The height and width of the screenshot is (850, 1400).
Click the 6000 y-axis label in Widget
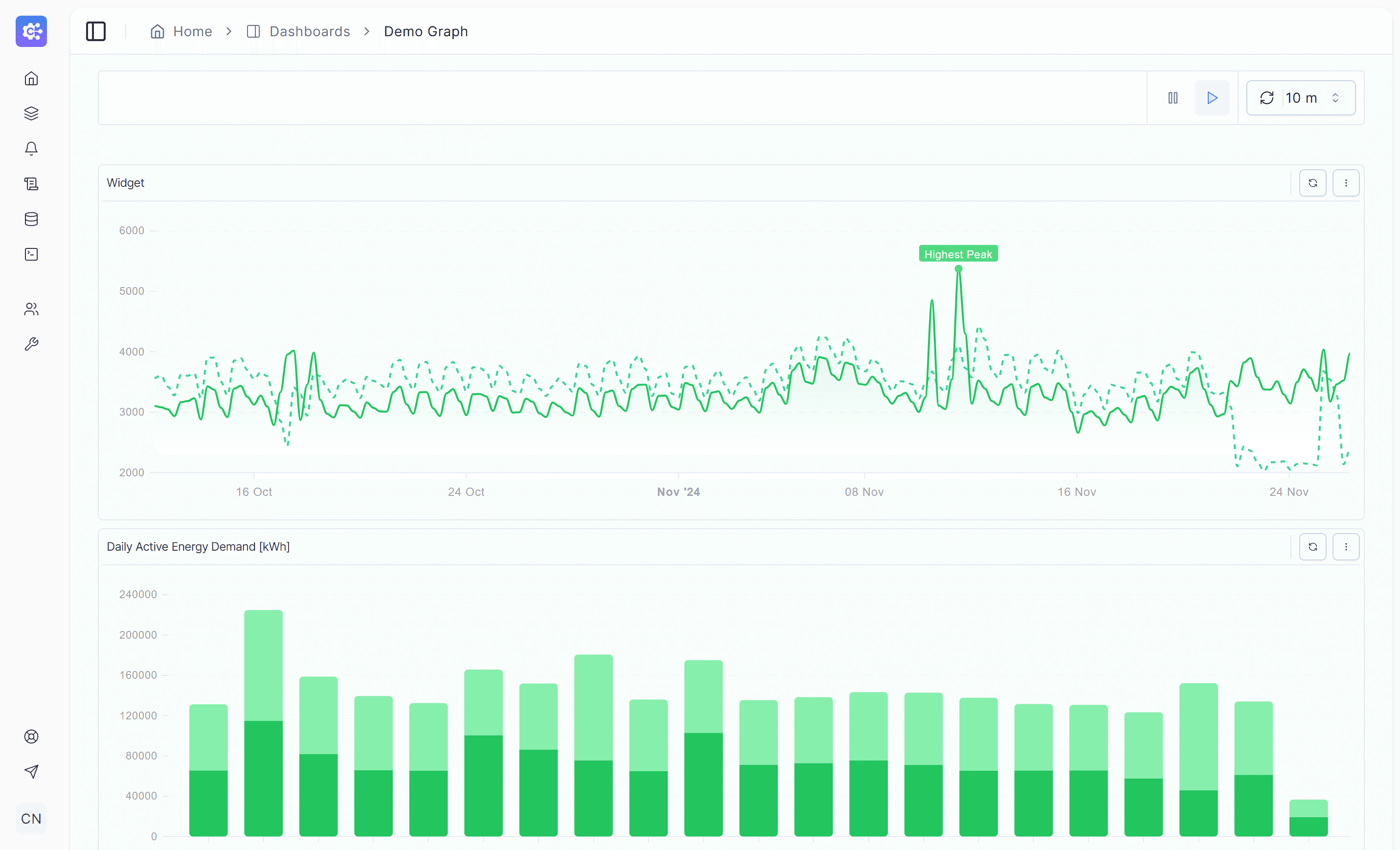[131, 231]
